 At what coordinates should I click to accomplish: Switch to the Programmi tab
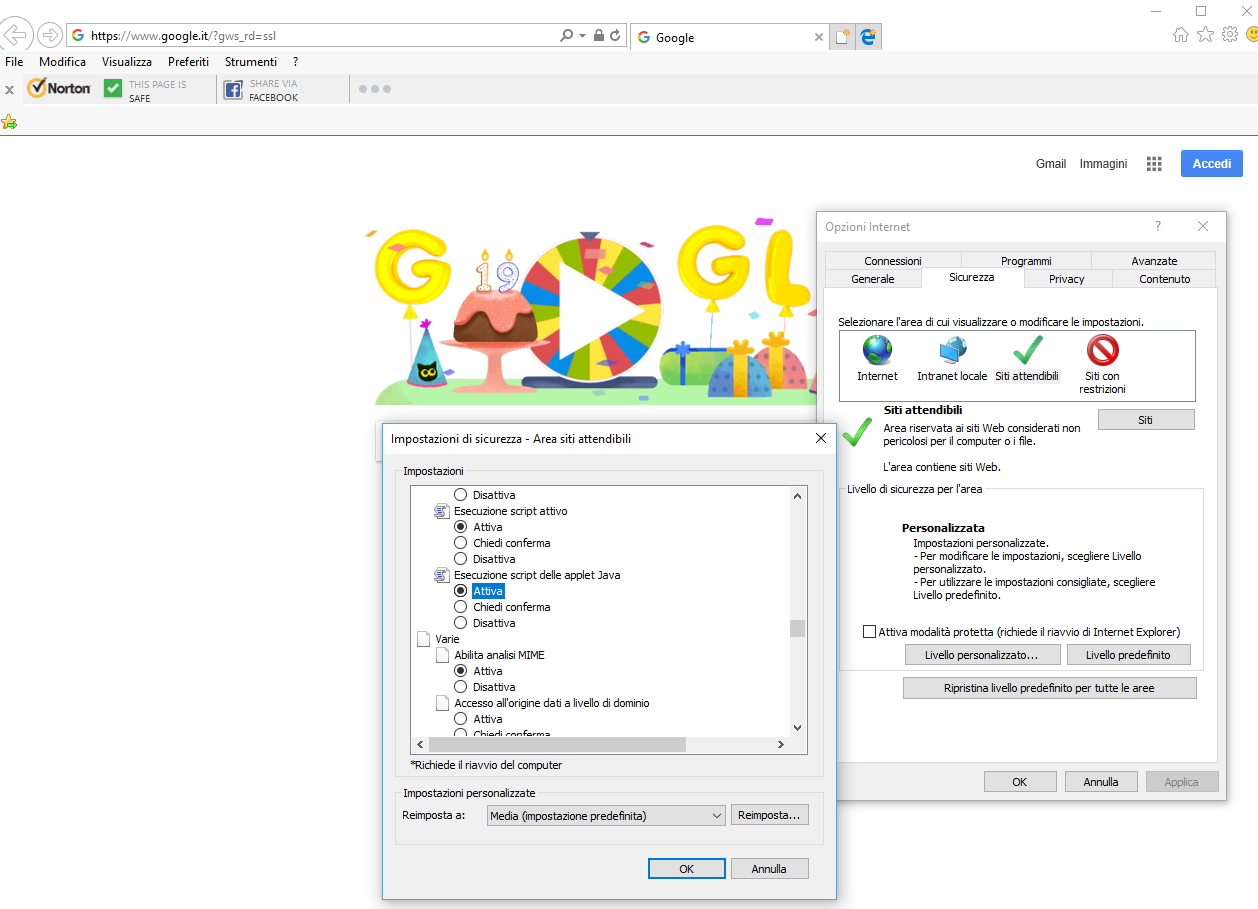(x=1026, y=261)
